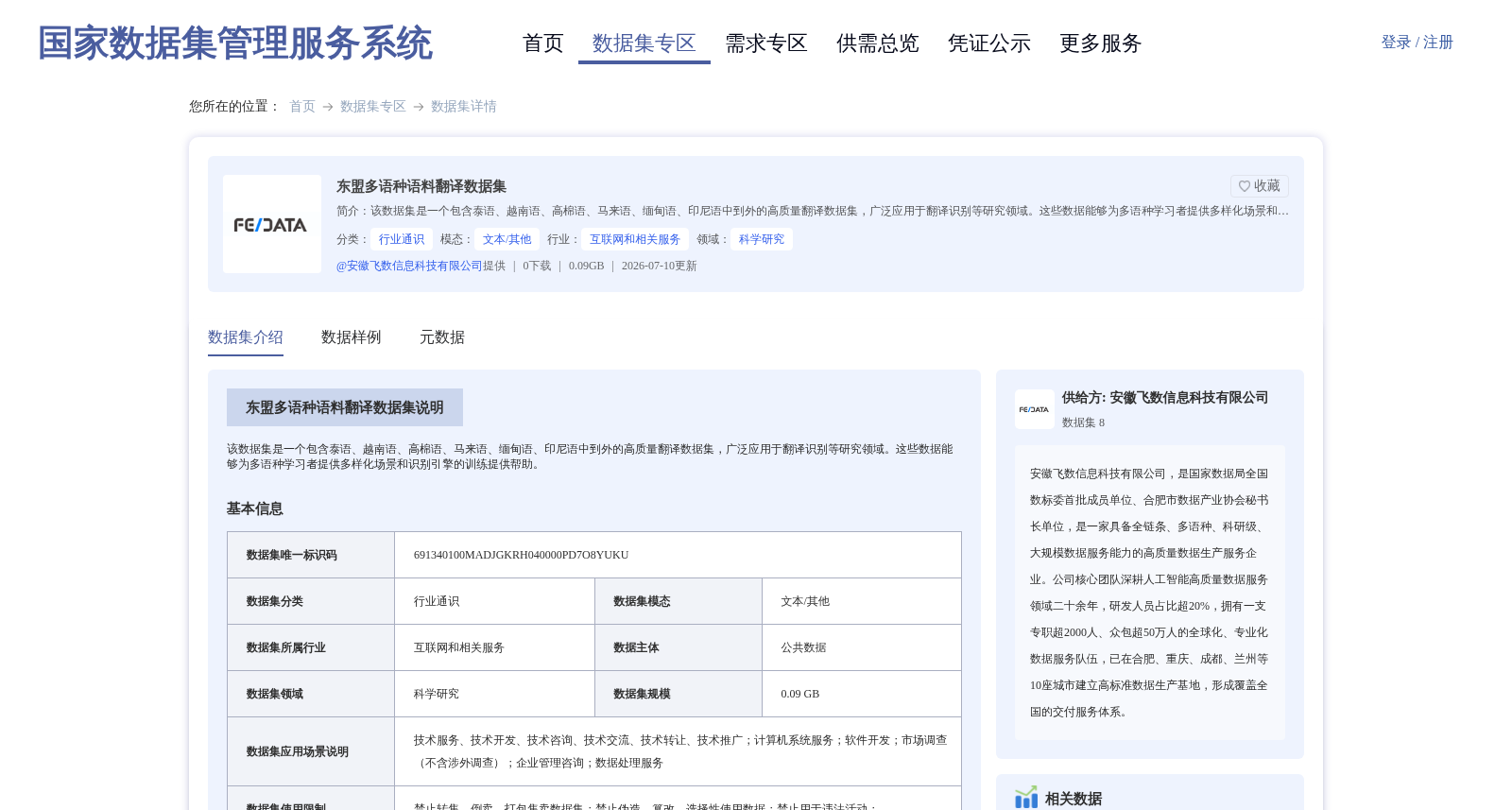The image size is (1512, 810).
Task: Click the 互联网和相关服务 industry tag
Action: click(635, 239)
